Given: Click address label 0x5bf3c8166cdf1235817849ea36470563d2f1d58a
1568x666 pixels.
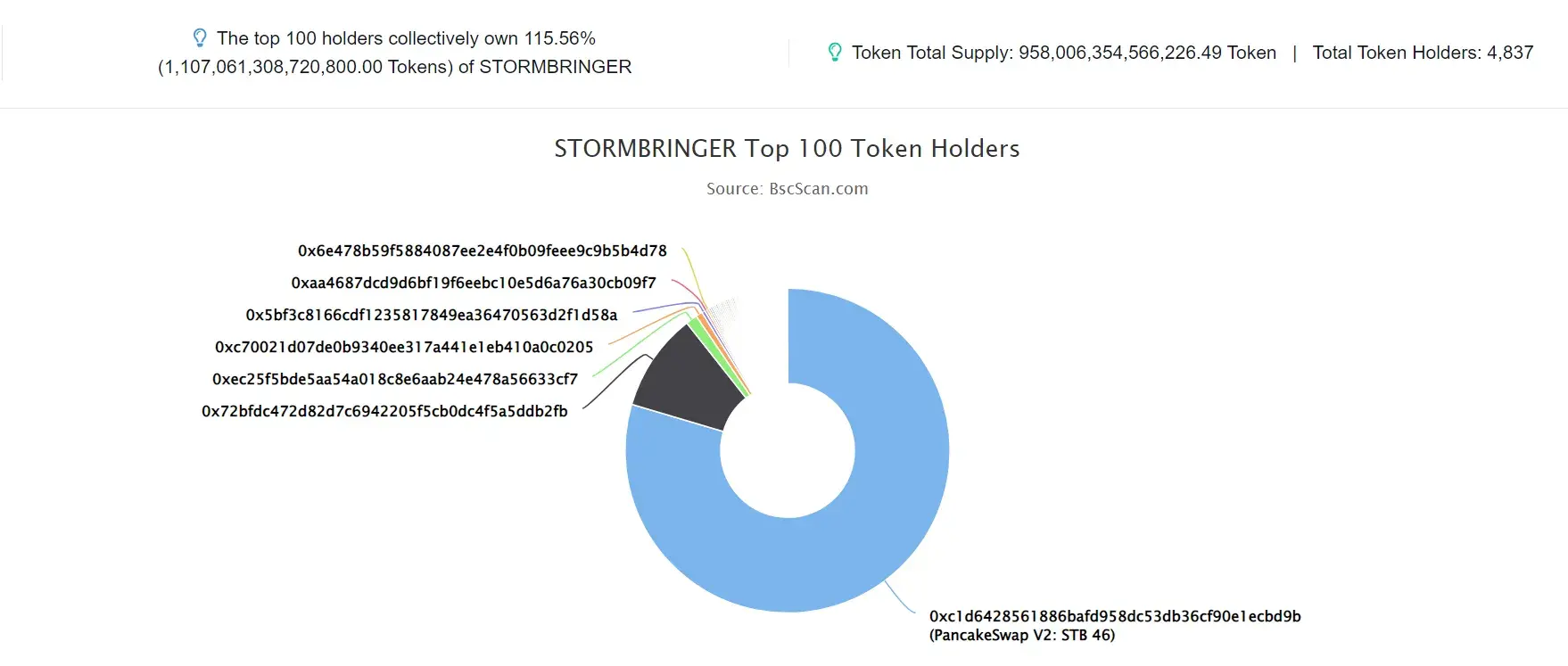Looking at the screenshot, I should point(432,315).
